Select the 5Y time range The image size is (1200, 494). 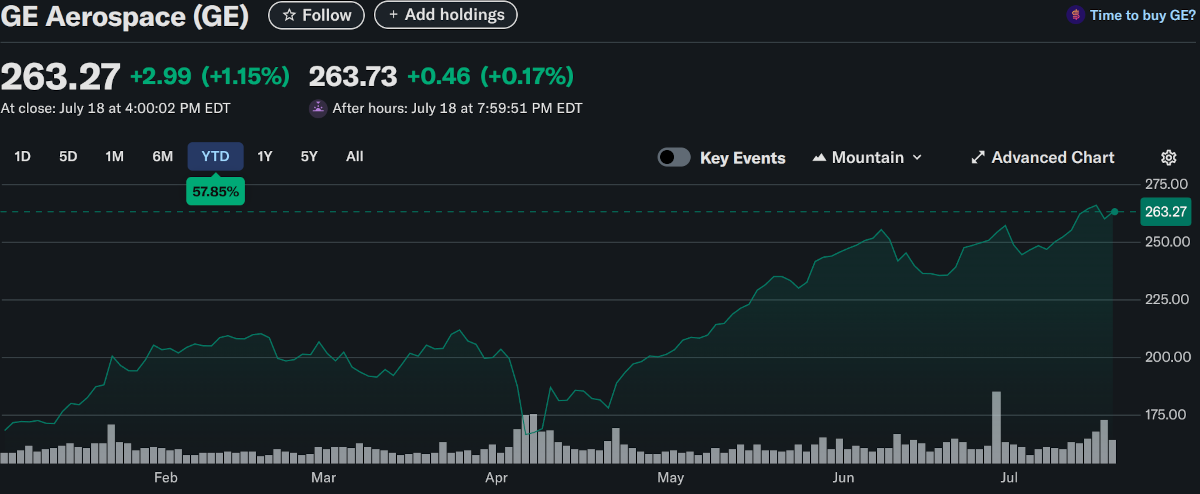click(x=310, y=156)
